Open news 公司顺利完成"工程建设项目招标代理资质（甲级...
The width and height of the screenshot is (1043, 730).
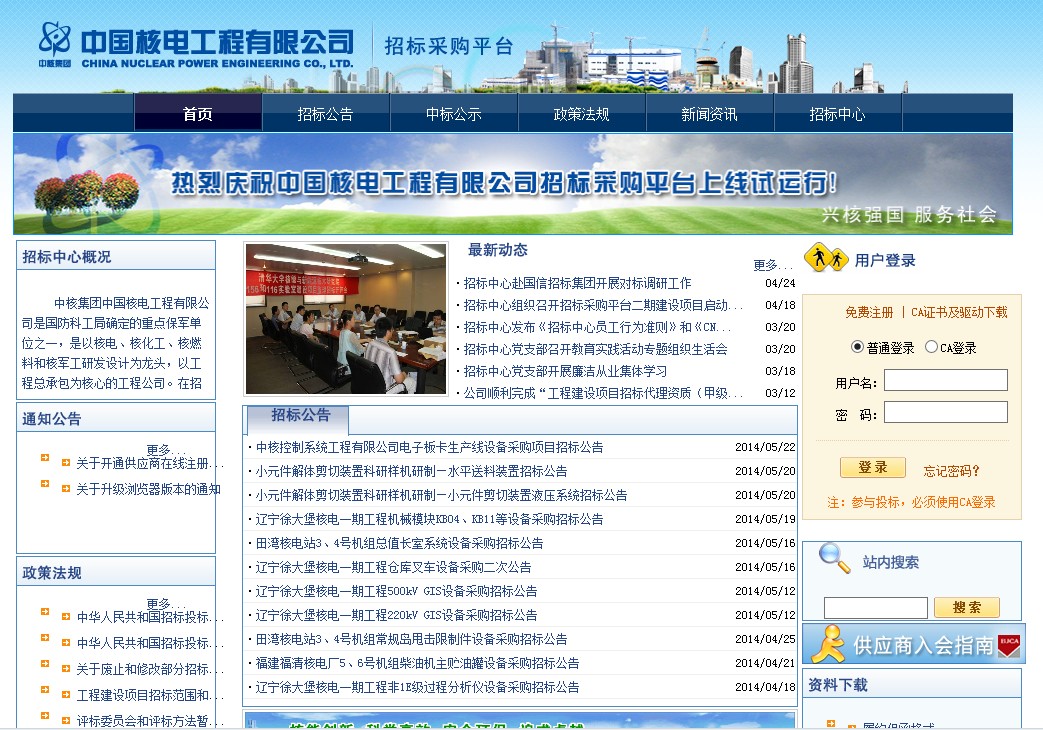(603, 393)
